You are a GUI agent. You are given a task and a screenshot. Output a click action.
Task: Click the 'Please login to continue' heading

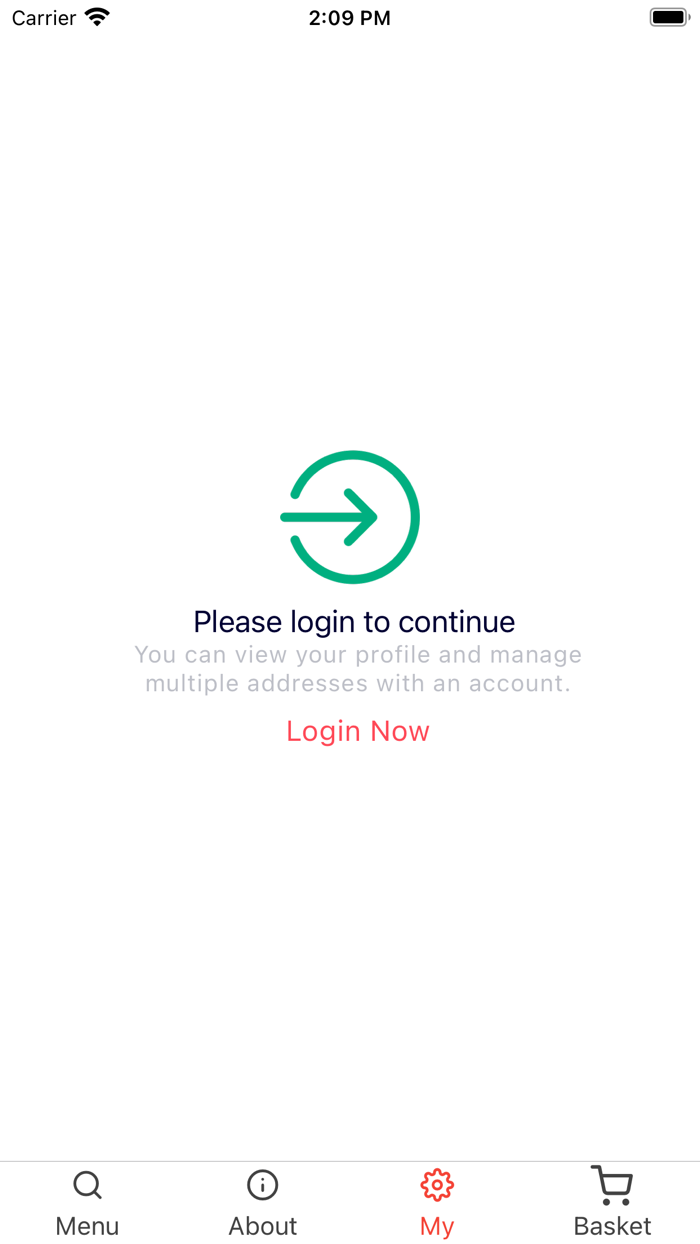click(354, 621)
